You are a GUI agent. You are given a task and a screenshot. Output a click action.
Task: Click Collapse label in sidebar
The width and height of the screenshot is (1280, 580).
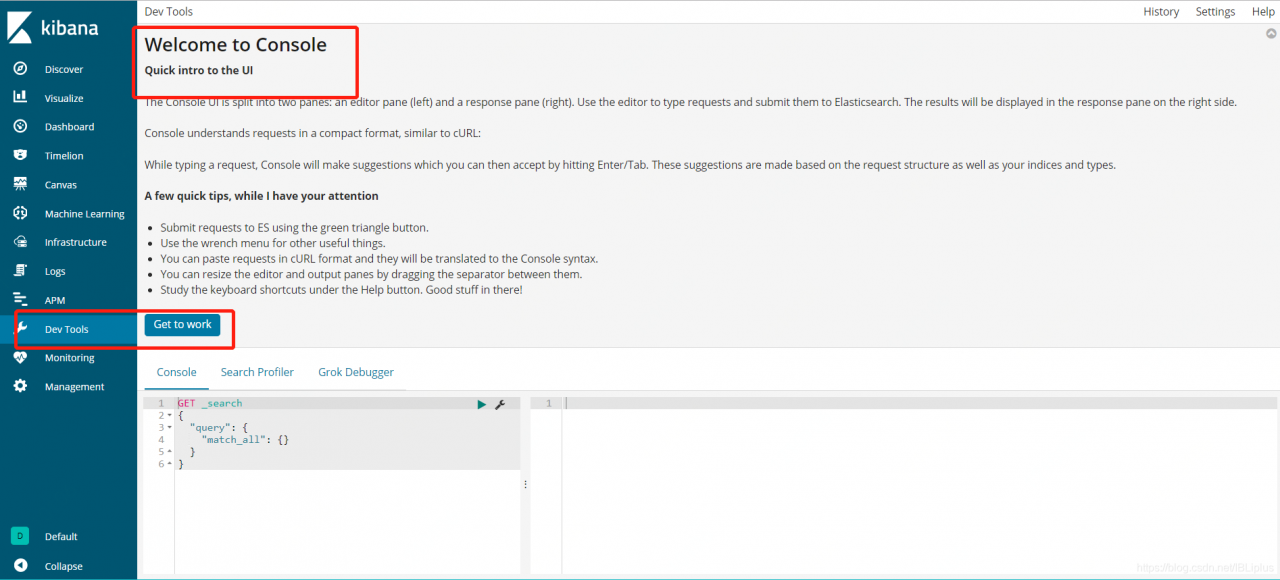pos(64,566)
